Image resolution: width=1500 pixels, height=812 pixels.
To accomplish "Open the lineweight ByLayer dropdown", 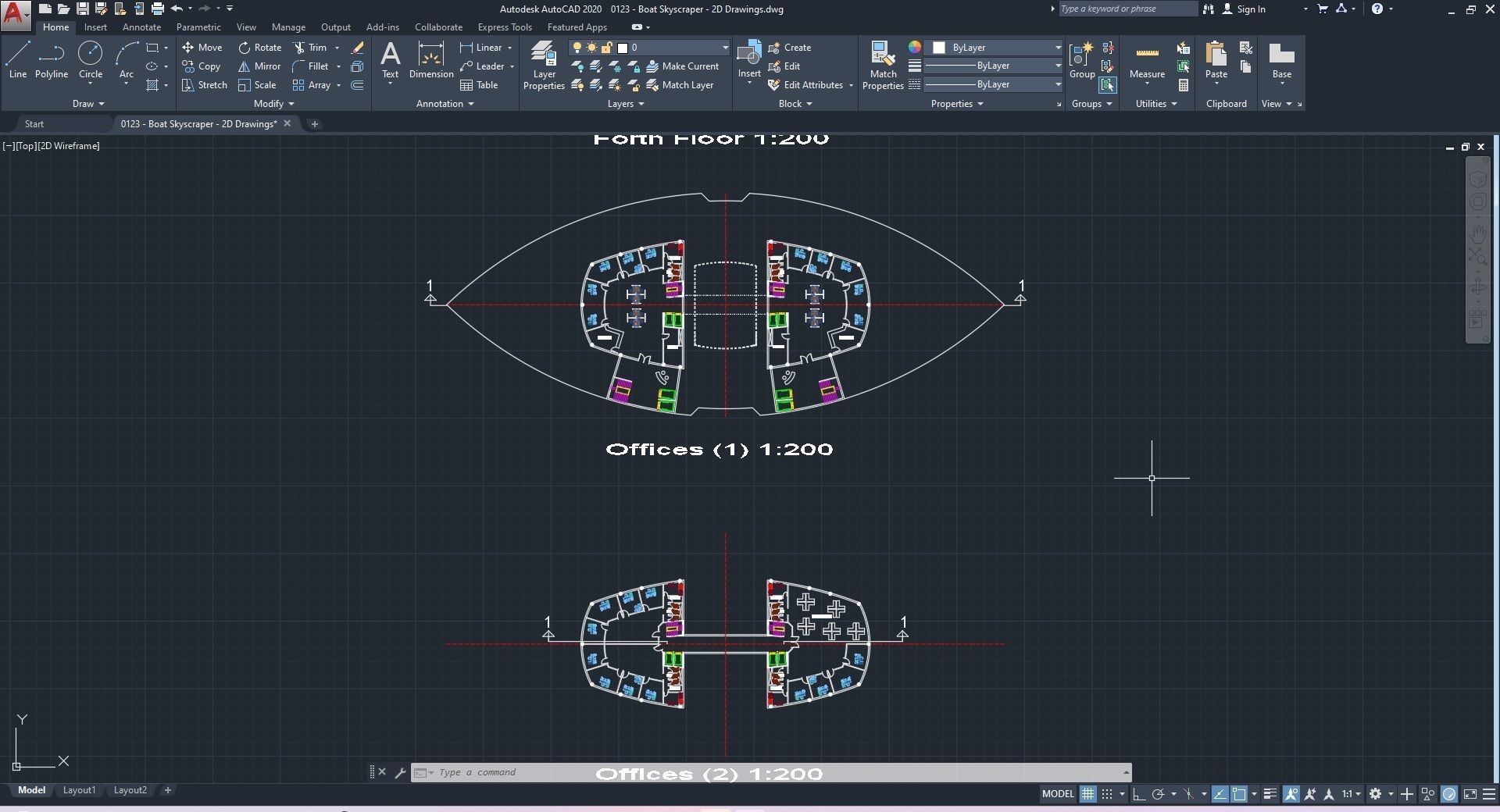I will 993,66.
